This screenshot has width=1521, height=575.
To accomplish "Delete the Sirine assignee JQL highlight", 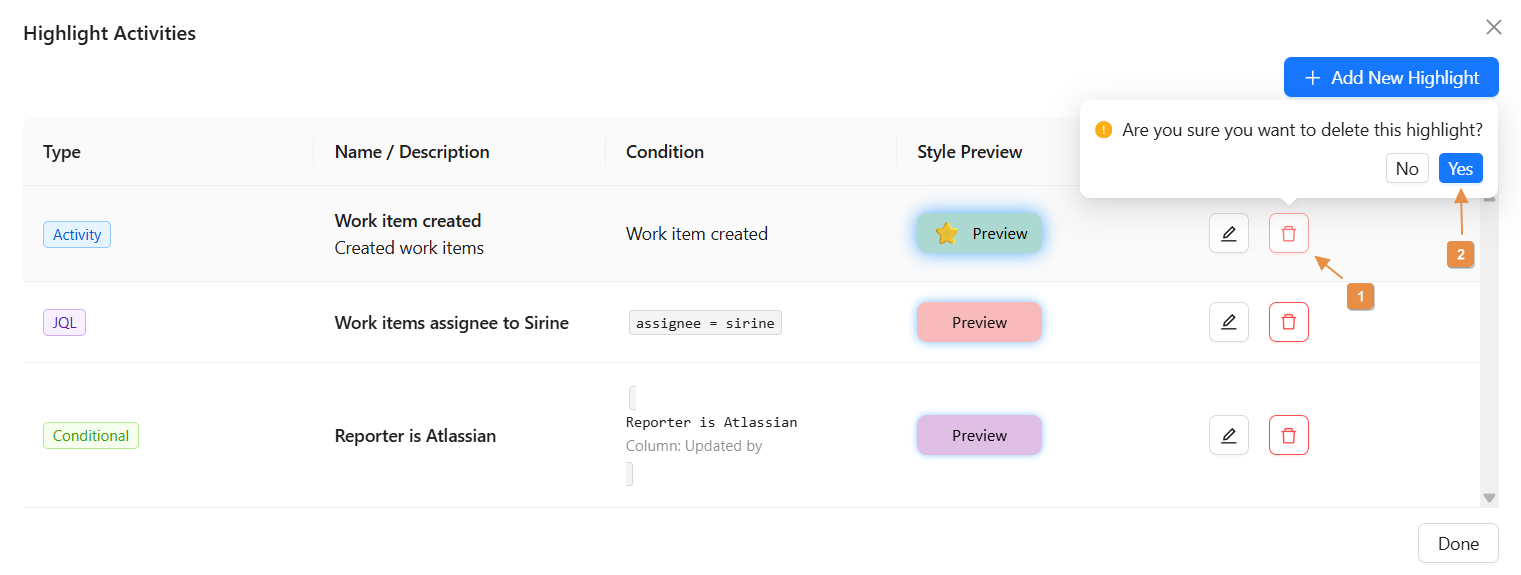I will pos(1288,322).
